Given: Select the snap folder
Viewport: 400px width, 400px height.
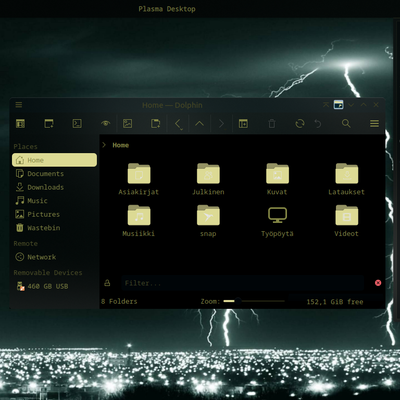Looking at the screenshot, I should click(208, 221).
